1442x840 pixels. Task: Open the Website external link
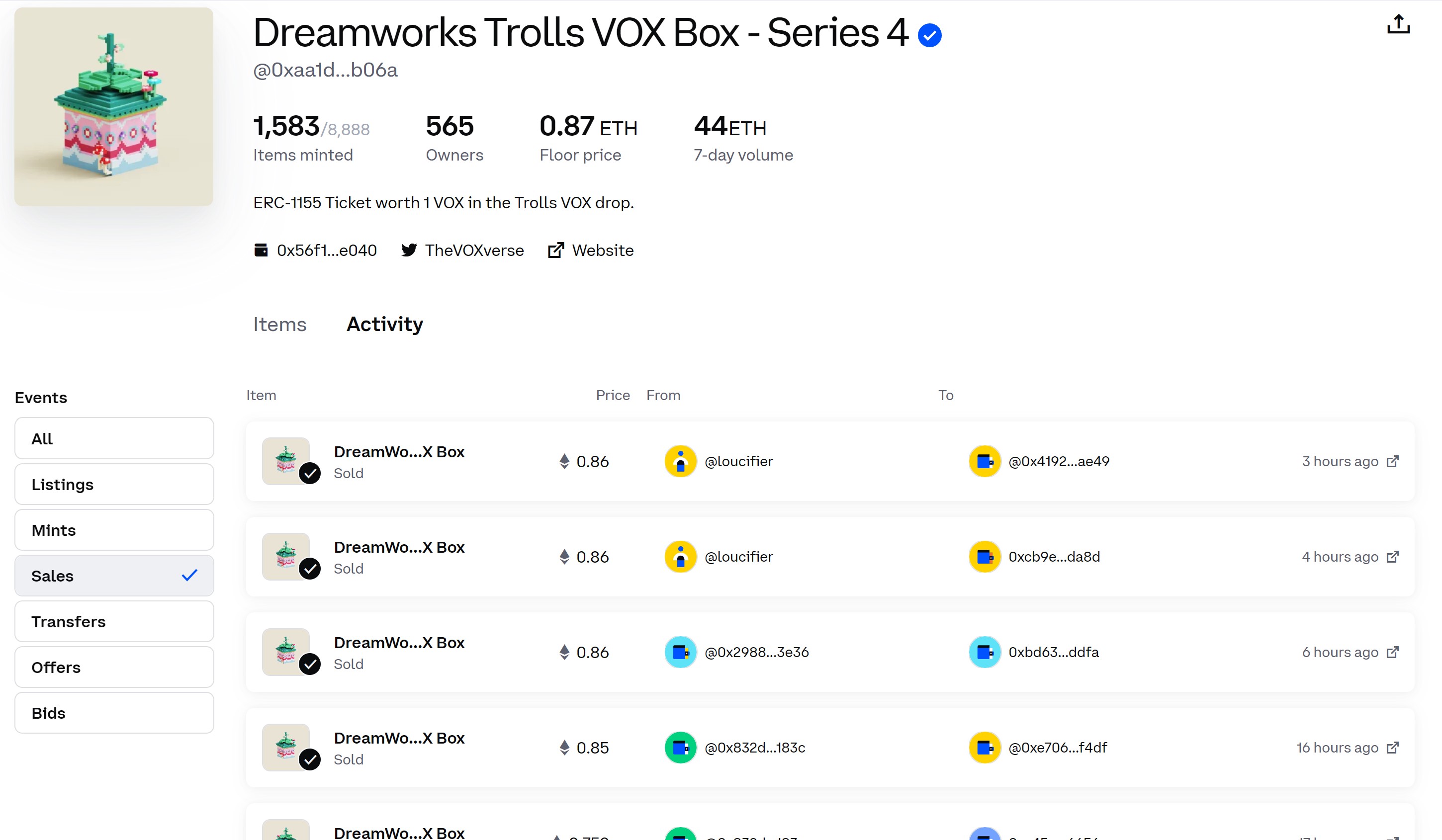591,251
